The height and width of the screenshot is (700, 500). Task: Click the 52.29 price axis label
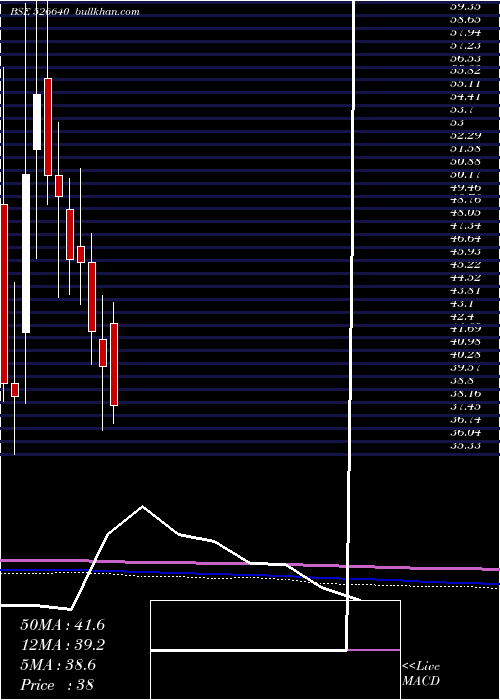click(x=465, y=135)
